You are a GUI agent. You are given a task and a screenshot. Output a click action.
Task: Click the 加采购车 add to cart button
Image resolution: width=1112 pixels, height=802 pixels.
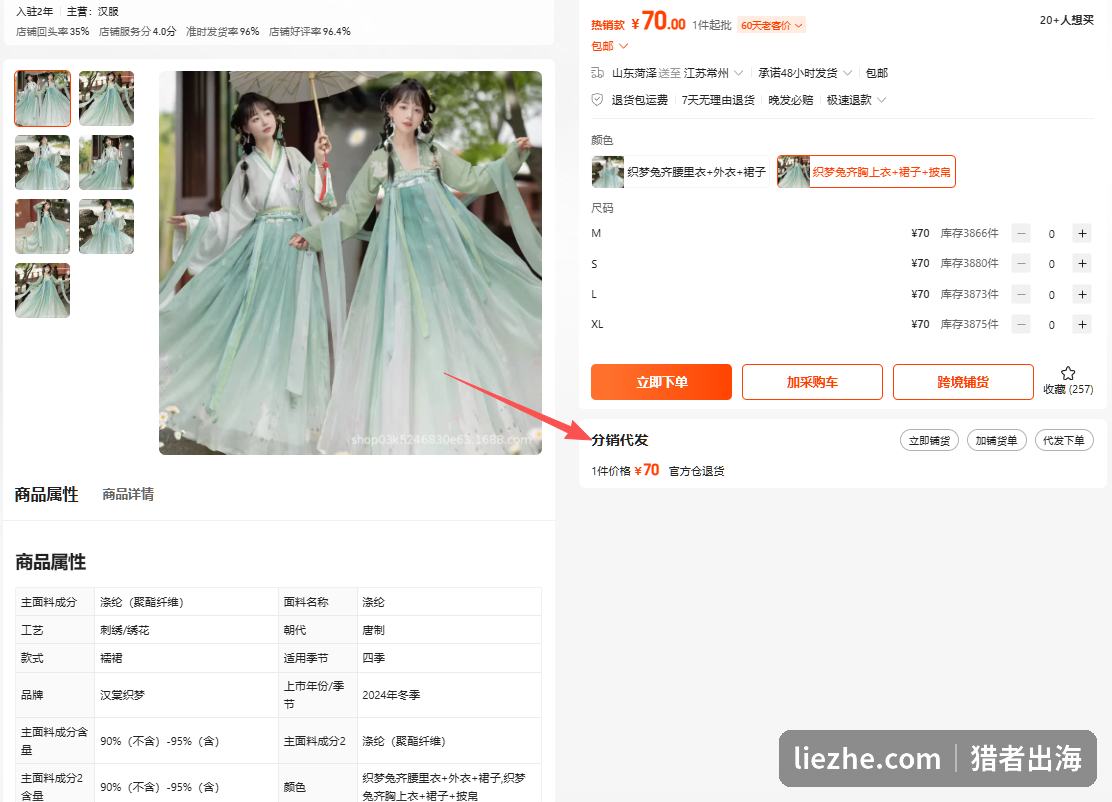click(812, 382)
